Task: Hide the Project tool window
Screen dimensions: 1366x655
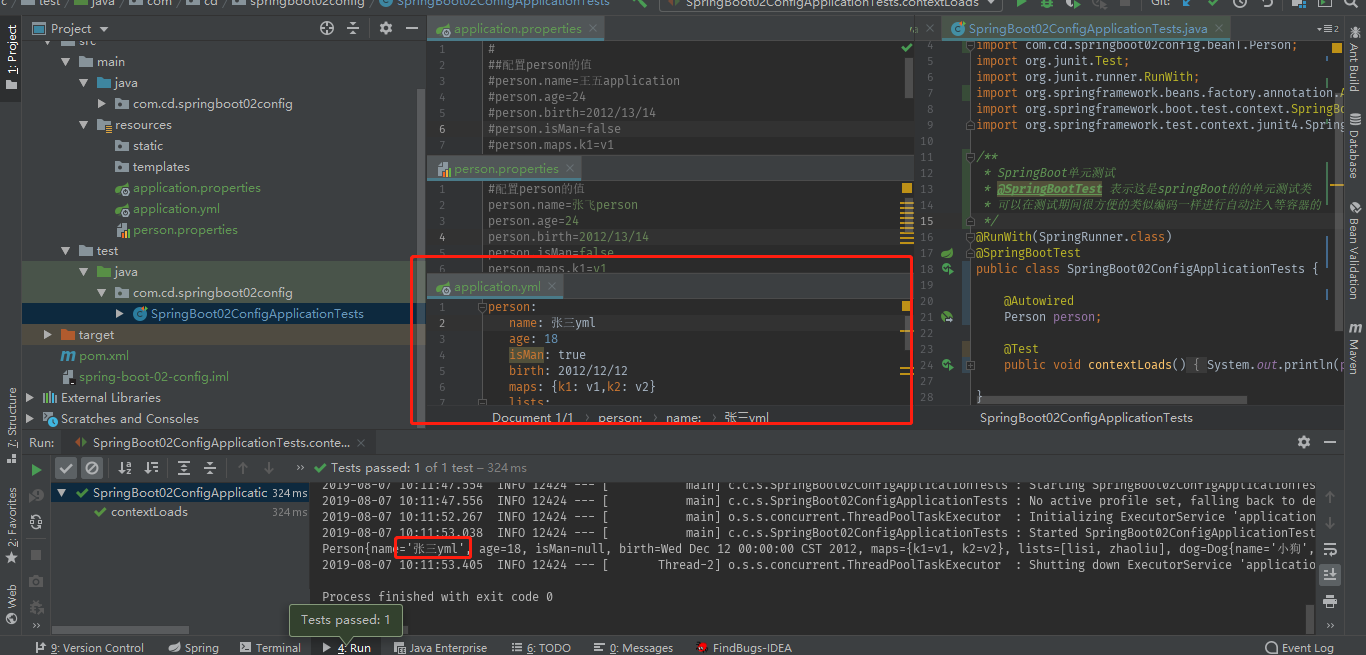Action: (413, 29)
